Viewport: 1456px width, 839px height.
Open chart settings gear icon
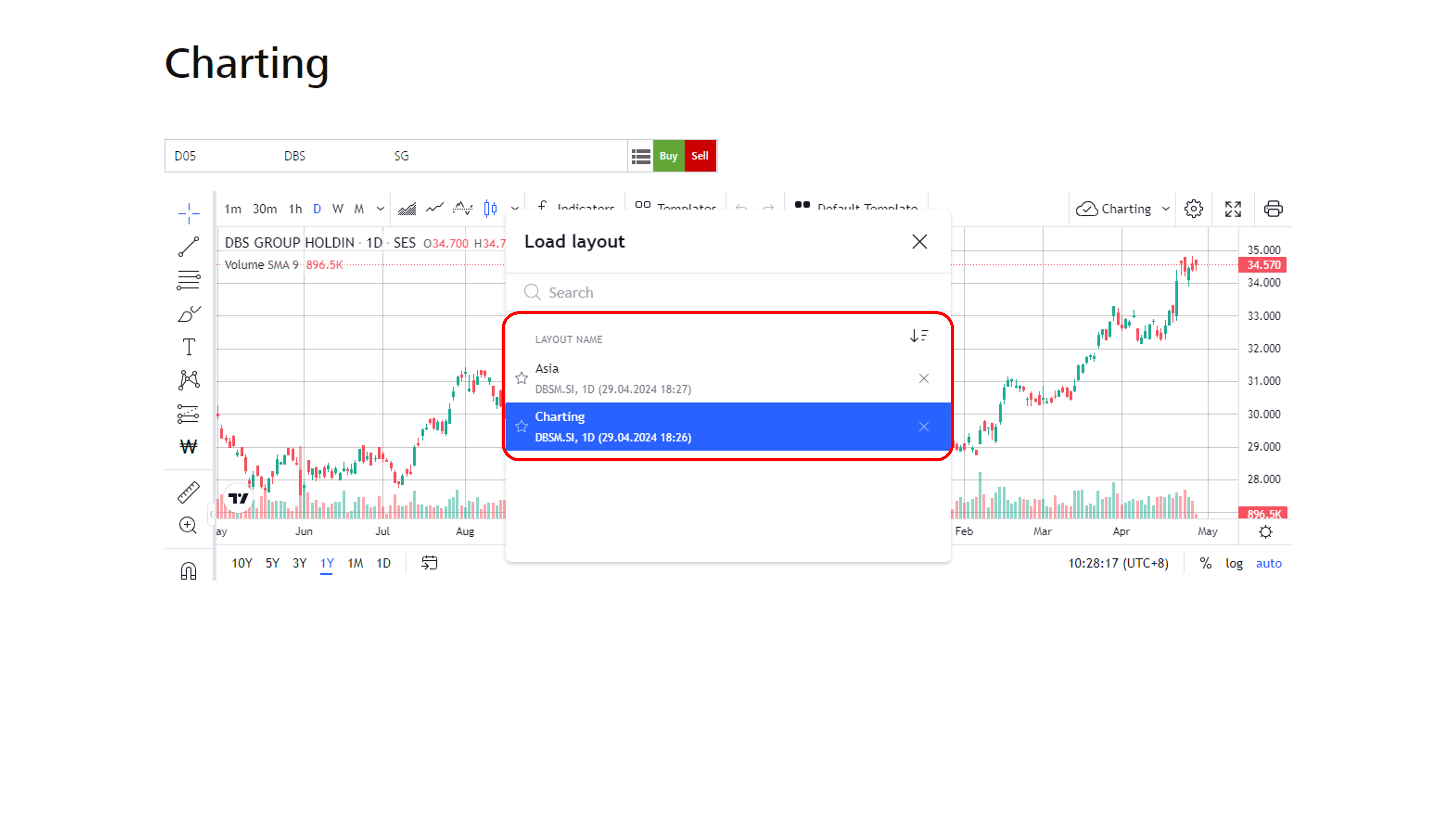1193,208
